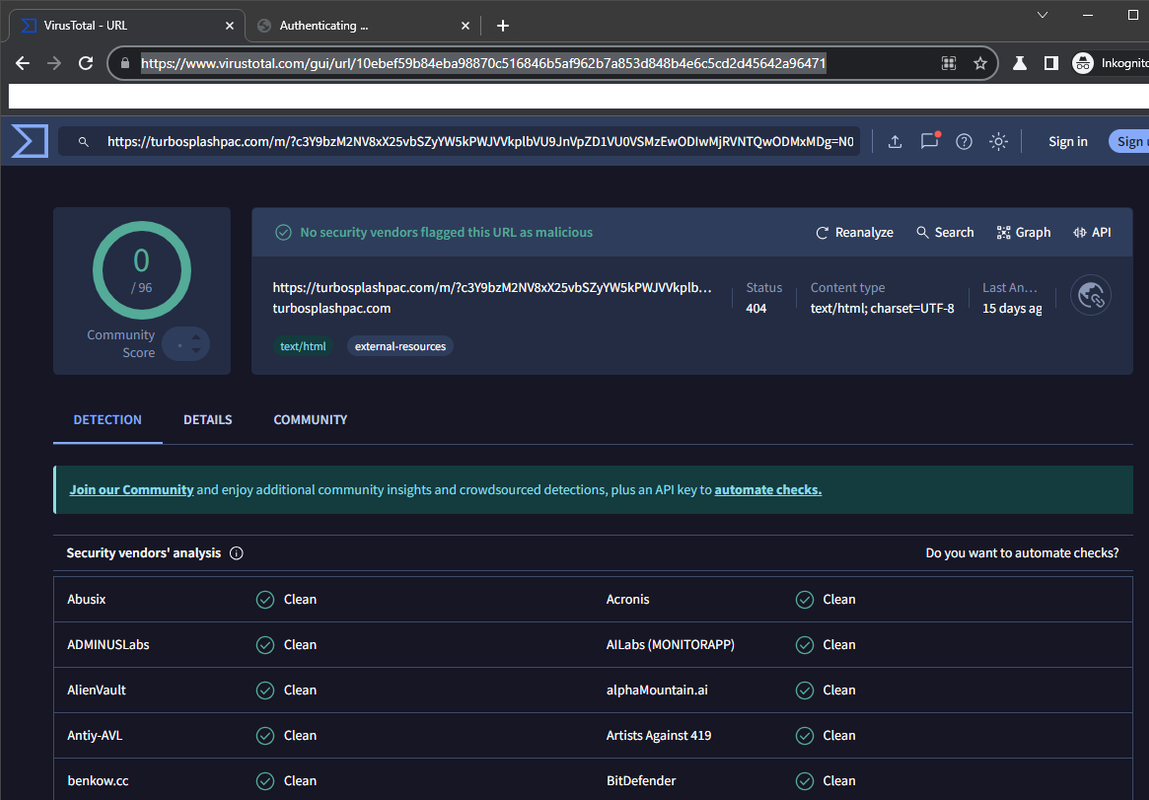Viewport: 1149px width, 800px height.
Task: Click the search magnifier in VirusTotal bar
Action: (x=84, y=141)
